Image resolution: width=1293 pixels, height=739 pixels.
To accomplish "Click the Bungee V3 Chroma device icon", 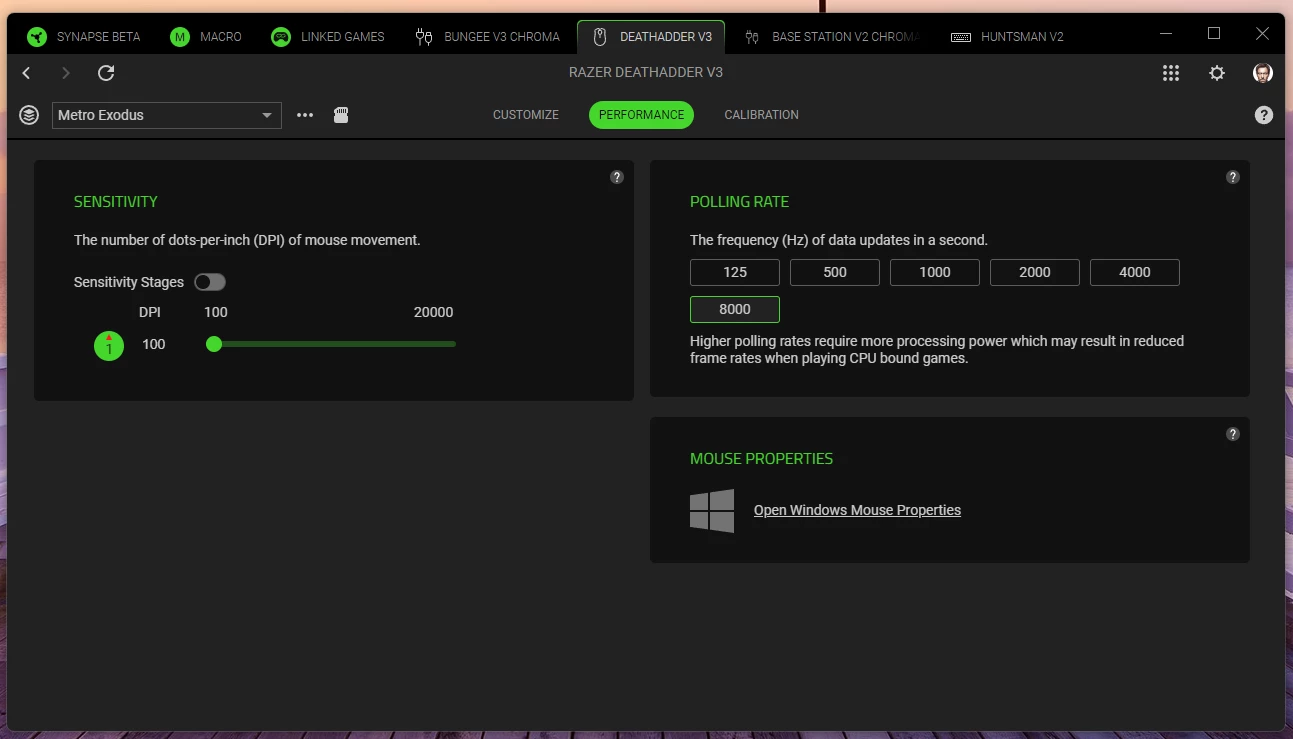I will [x=424, y=37].
